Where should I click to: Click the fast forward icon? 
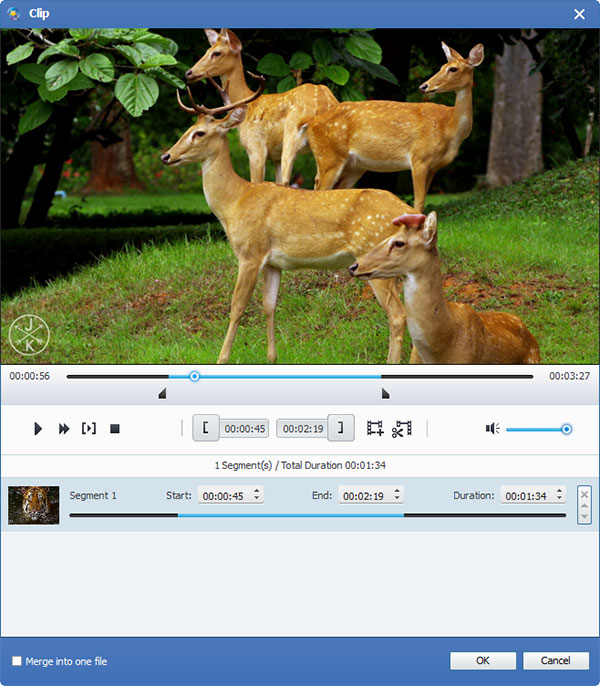pyautogui.click(x=64, y=429)
